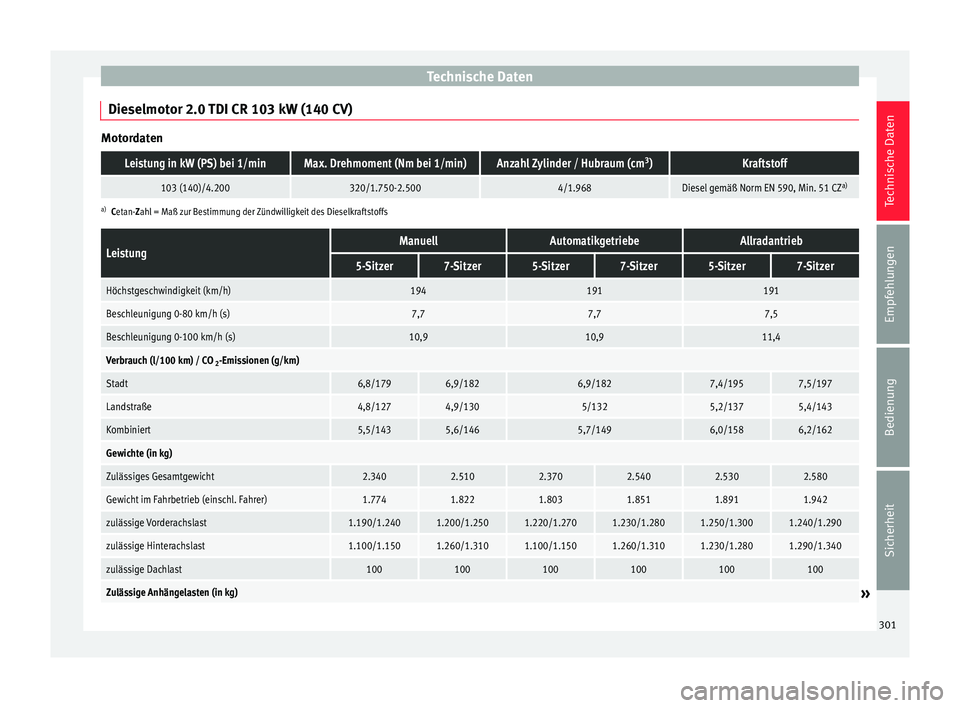Image resolution: width=960 pixels, height=708 pixels.
Task: Select the value 11,4
Action: (771, 337)
